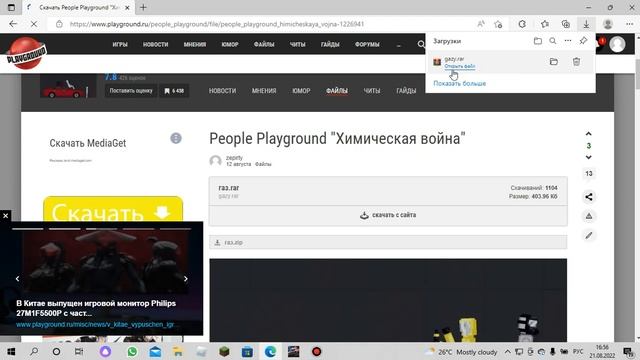Go back with browser back arrow

tap(13, 24)
